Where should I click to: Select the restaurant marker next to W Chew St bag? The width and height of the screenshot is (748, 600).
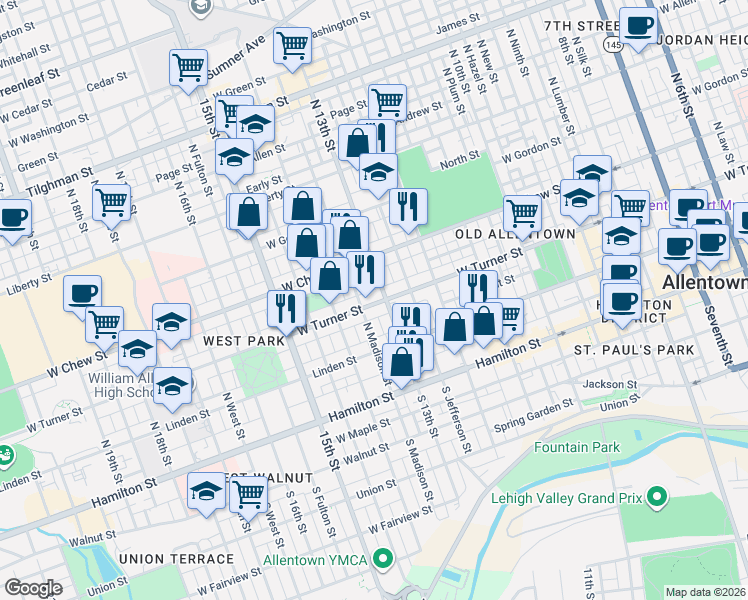coord(366,270)
